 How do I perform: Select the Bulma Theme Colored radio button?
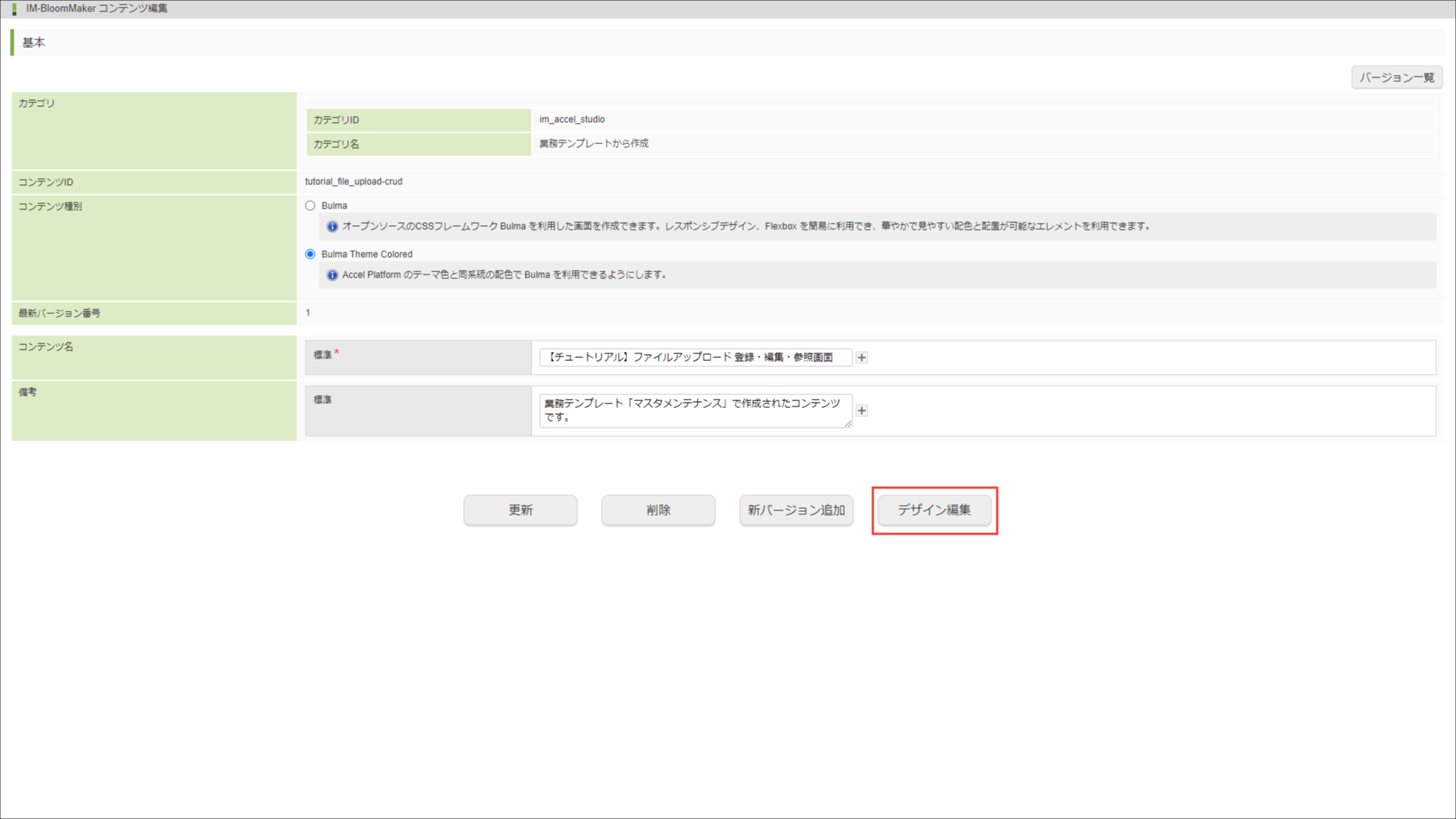(310, 254)
